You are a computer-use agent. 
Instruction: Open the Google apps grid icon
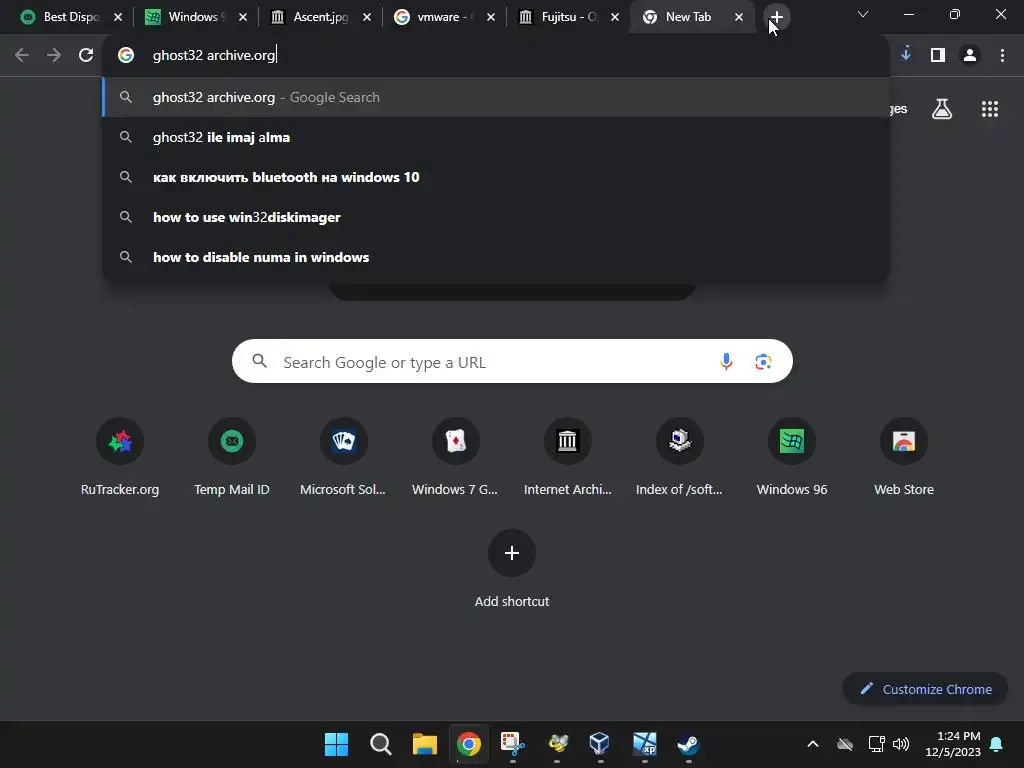(x=989, y=109)
